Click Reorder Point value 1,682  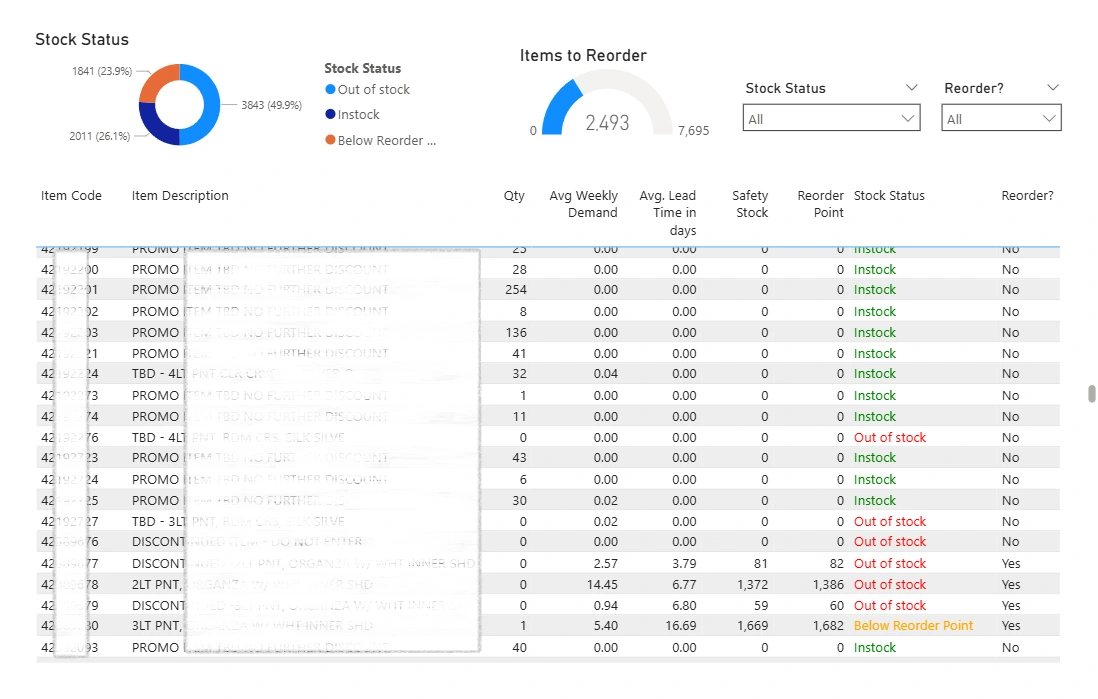pyautogui.click(x=828, y=625)
